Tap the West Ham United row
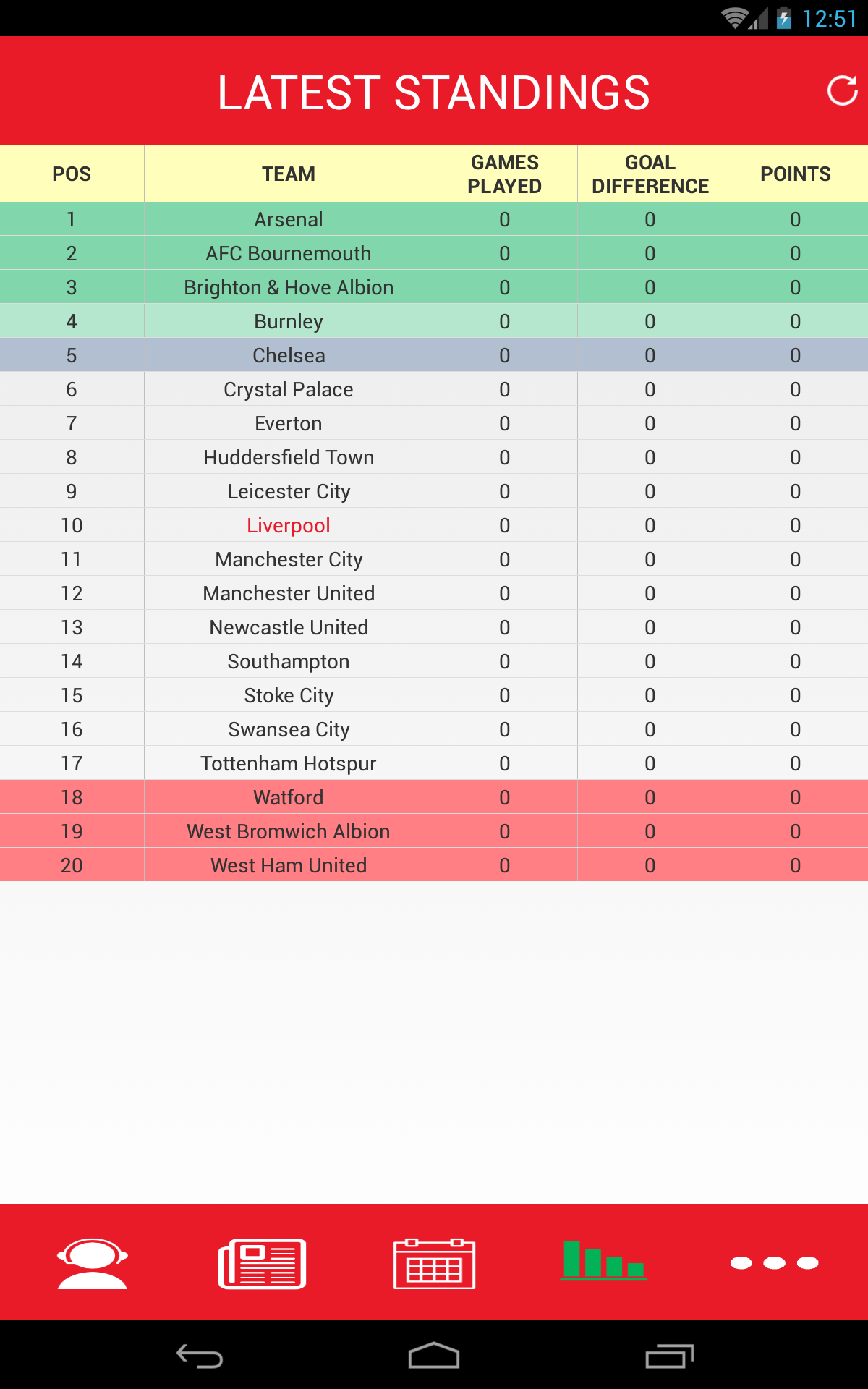The width and height of the screenshot is (868, 1389). [434, 865]
